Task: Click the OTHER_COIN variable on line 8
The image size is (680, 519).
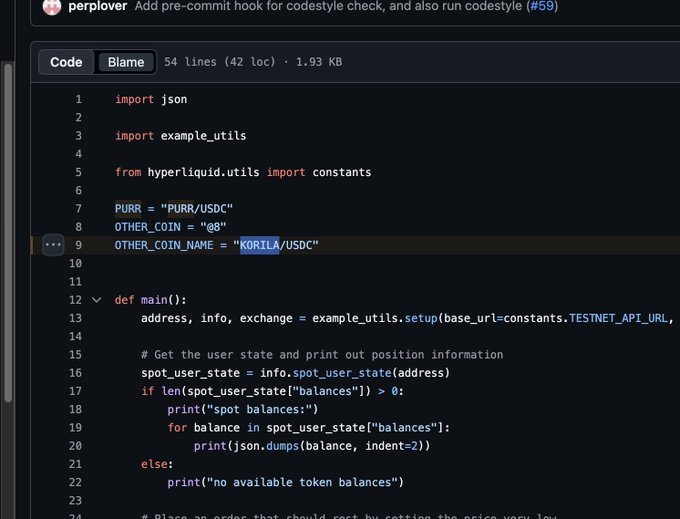Action: (147, 227)
